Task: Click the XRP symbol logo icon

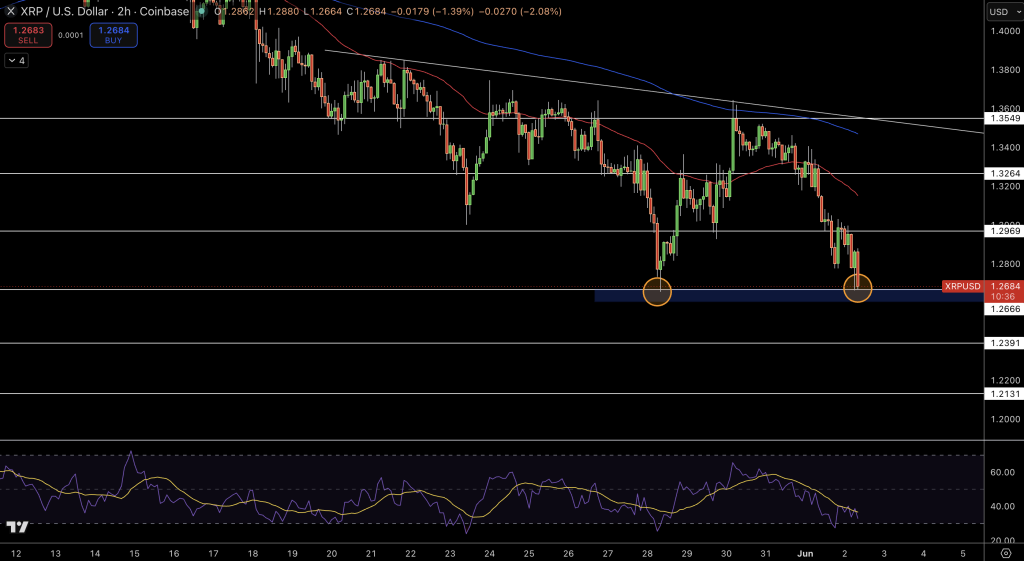Action: [10, 11]
